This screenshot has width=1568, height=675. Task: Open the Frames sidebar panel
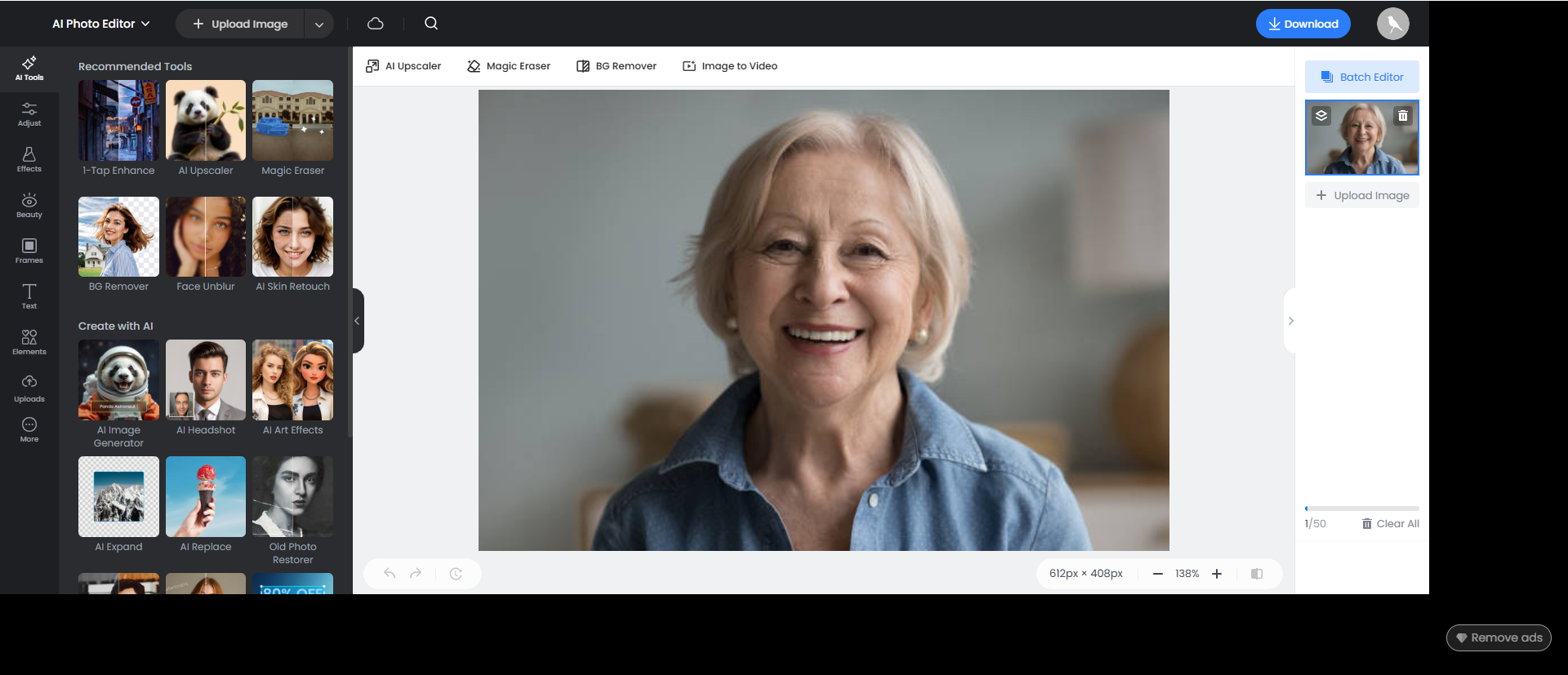tap(29, 251)
